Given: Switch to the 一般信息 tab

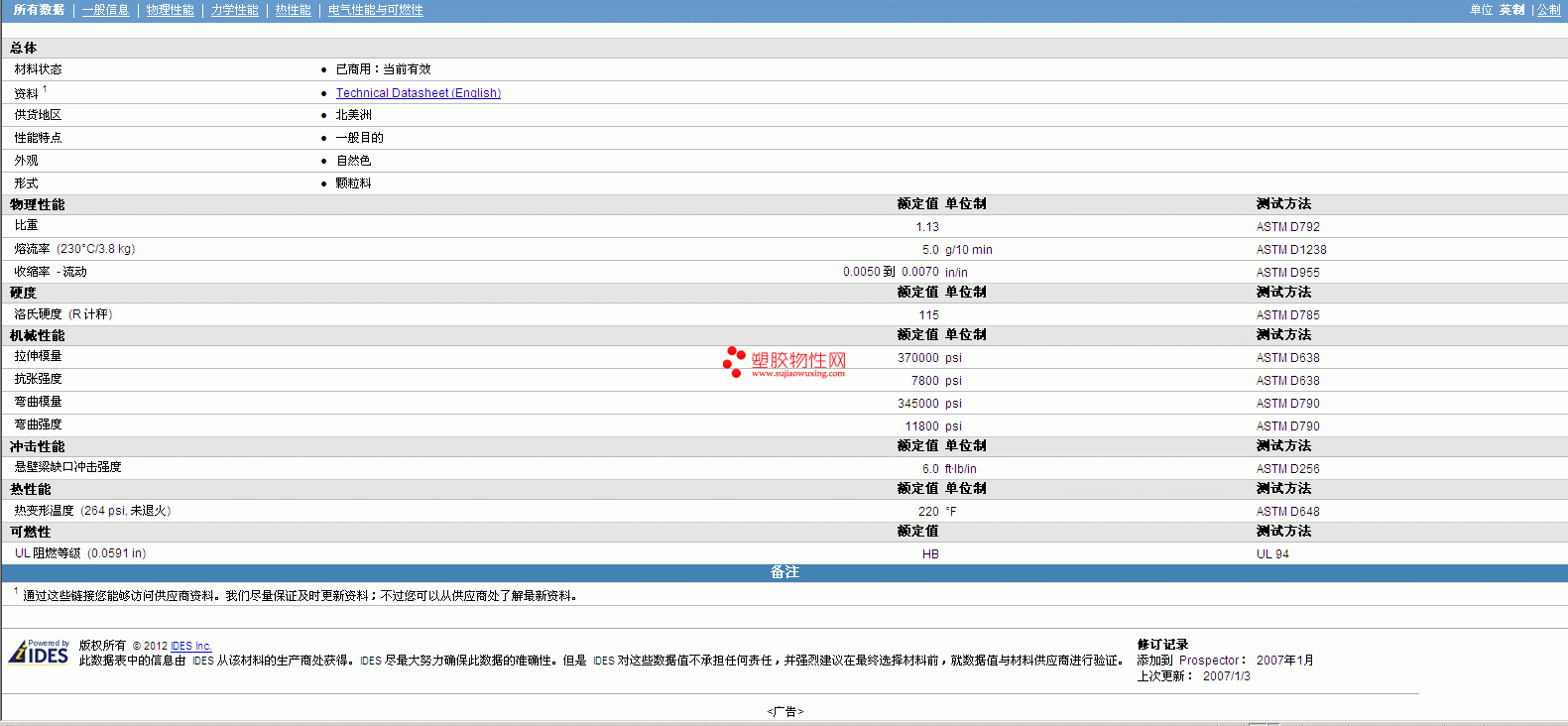Looking at the screenshot, I should (105, 10).
